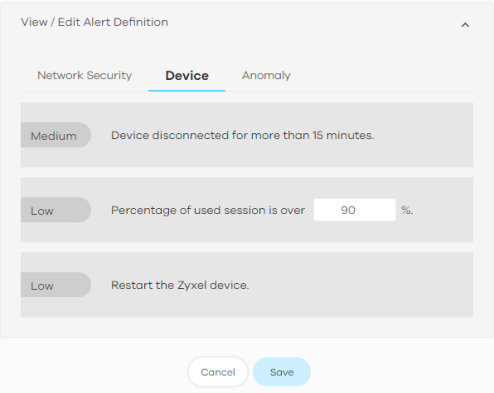Switch to the Network Security tab
The width and height of the screenshot is (494, 393).
point(84,76)
